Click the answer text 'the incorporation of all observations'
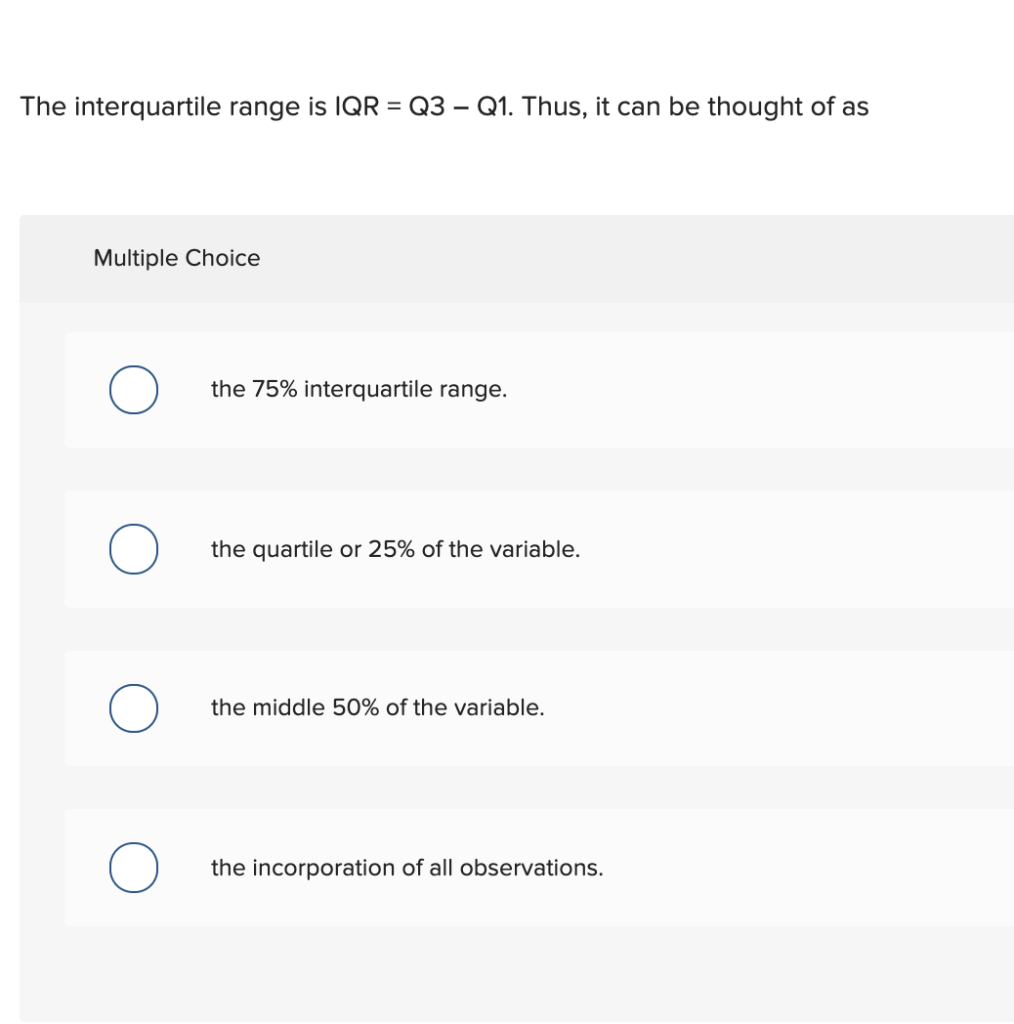This screenshot has width=1014, height=1024. pos(407,868)
